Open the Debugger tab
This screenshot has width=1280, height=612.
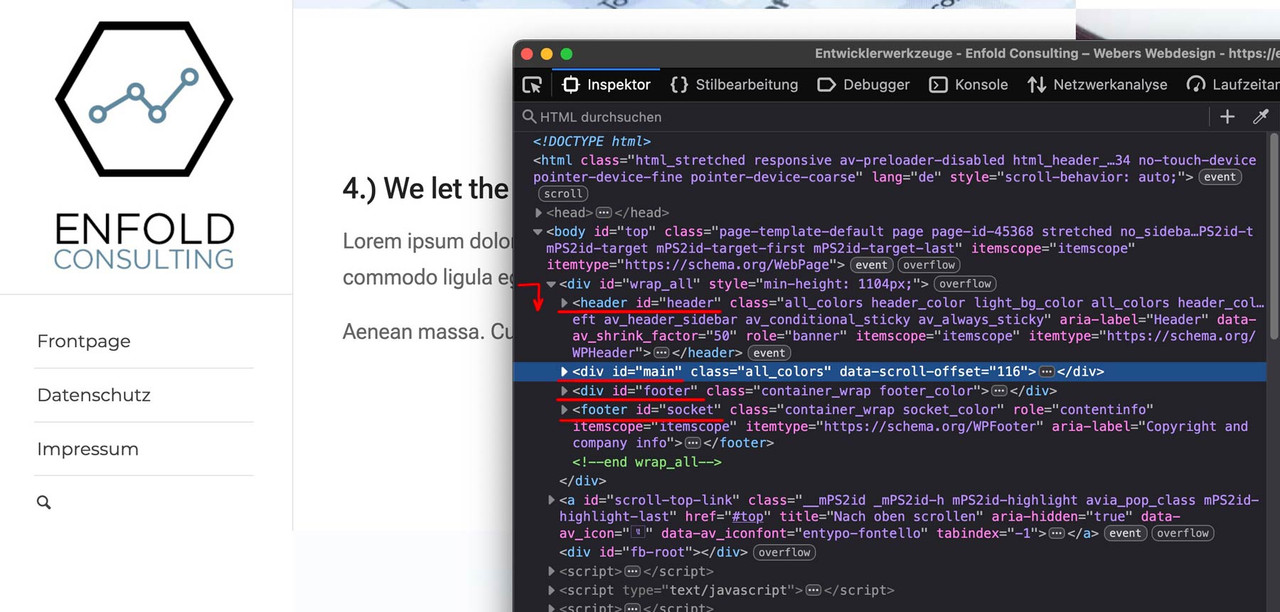tap(863, 85)
